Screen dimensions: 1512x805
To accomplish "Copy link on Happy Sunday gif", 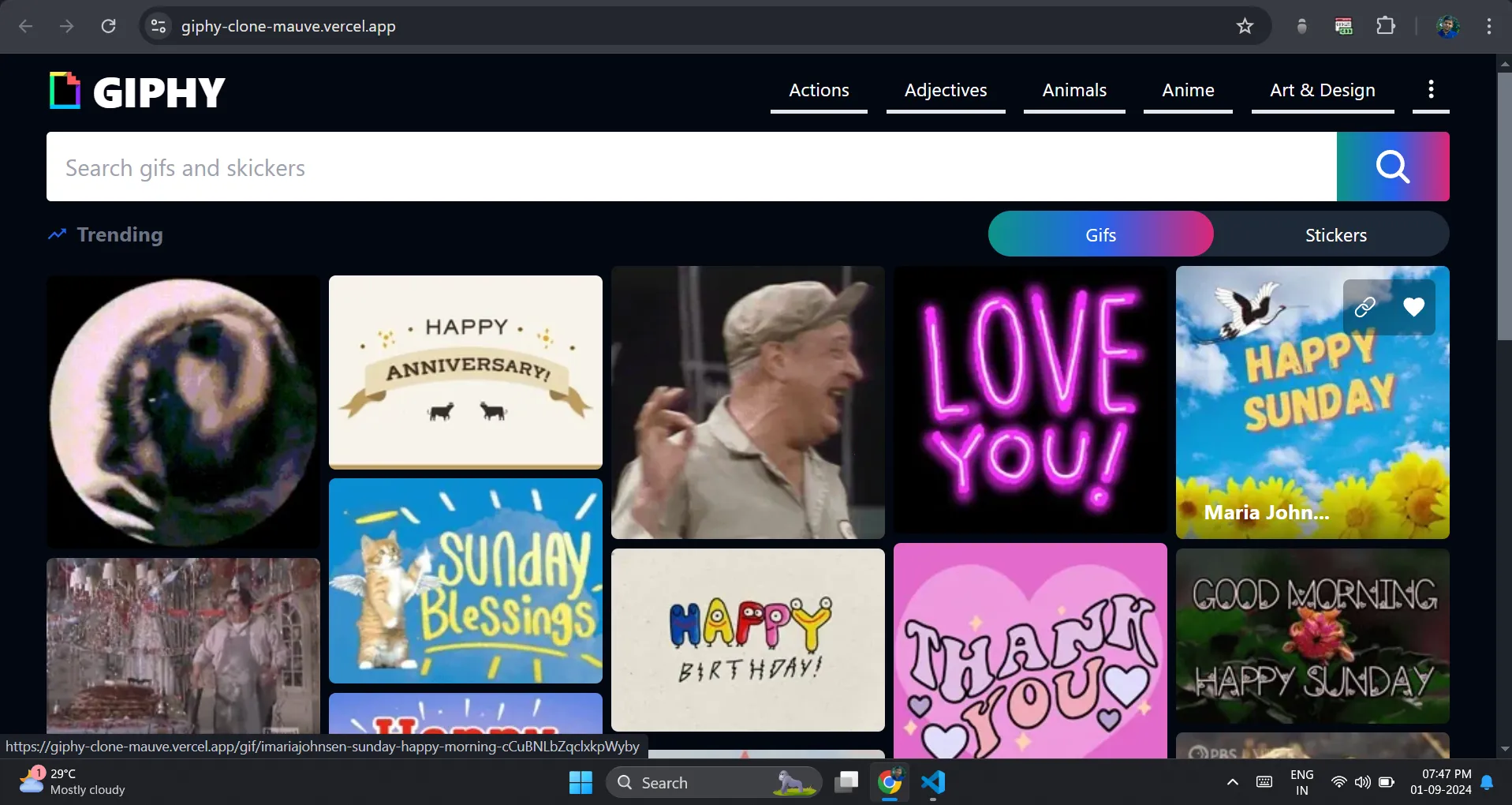I will [1365, 307].
